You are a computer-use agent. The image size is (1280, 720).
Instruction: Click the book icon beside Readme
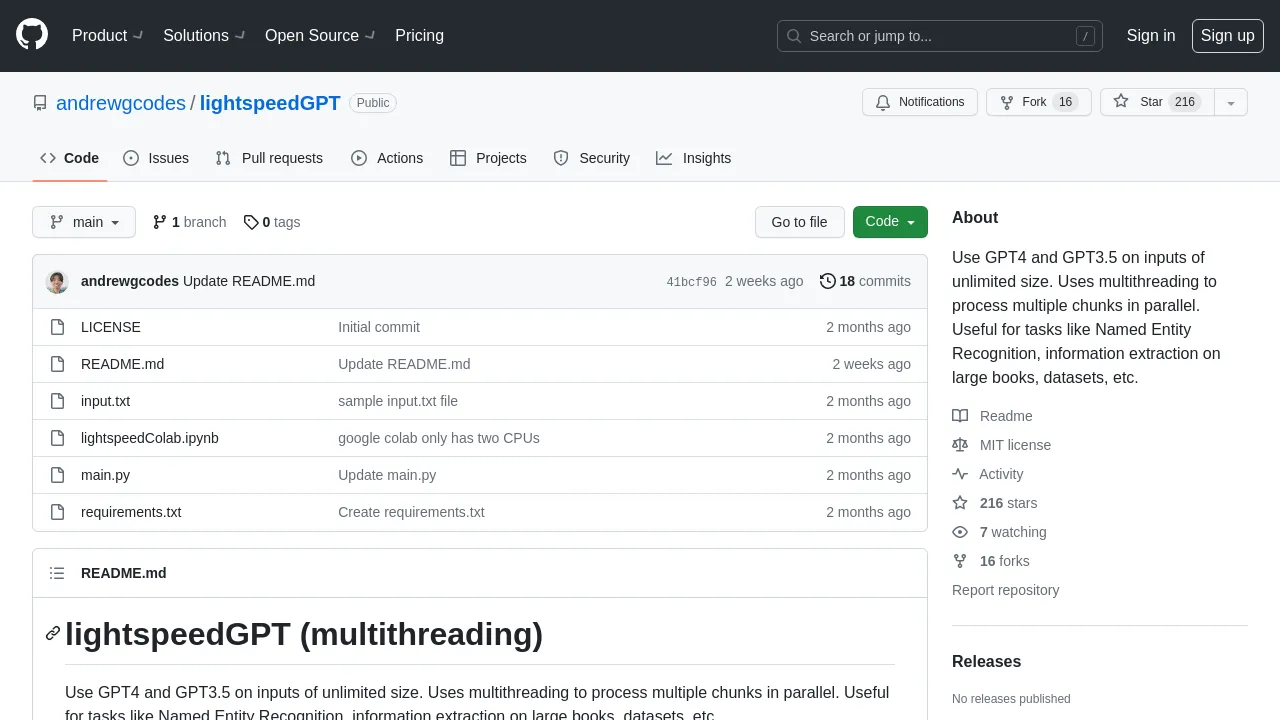pyautogui.click(x=960, y=416)
